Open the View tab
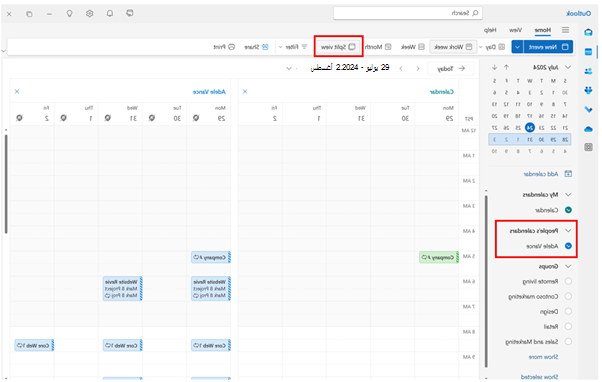Viewport: 602px width, 382px height. 515,30
